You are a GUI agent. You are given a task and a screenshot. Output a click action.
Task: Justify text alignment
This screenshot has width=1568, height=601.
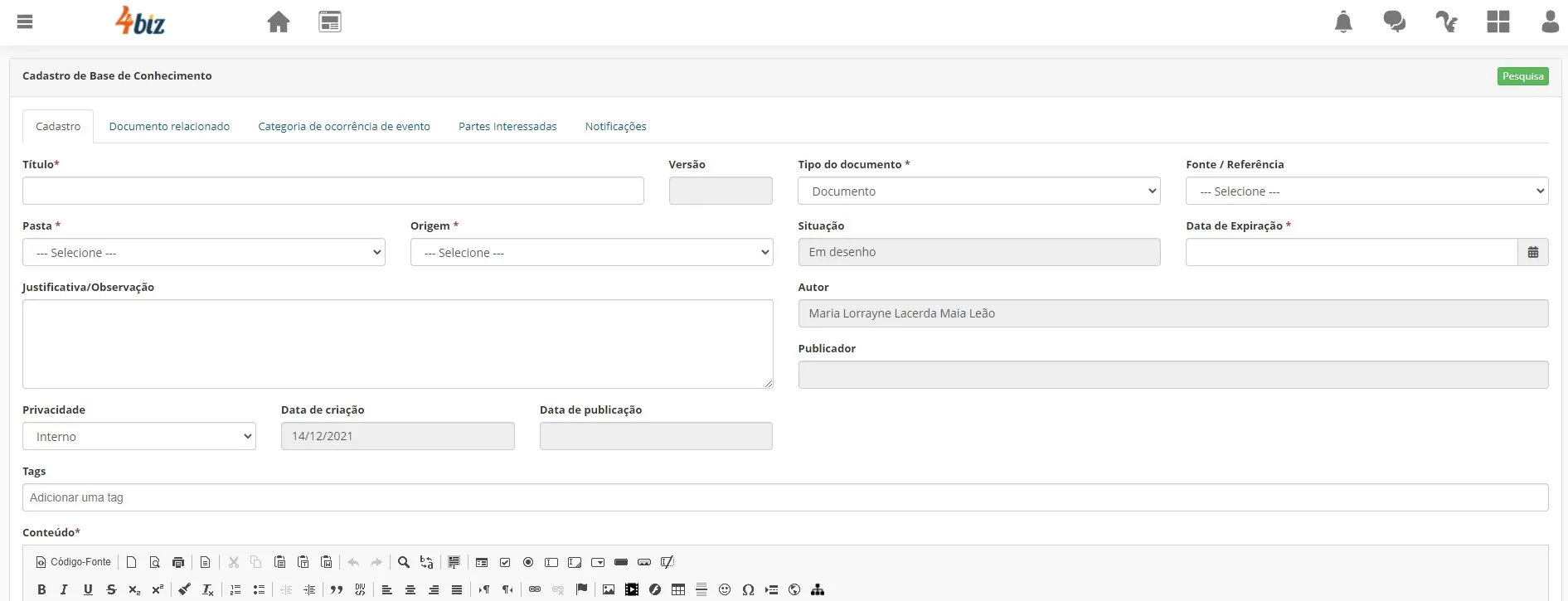456,589
